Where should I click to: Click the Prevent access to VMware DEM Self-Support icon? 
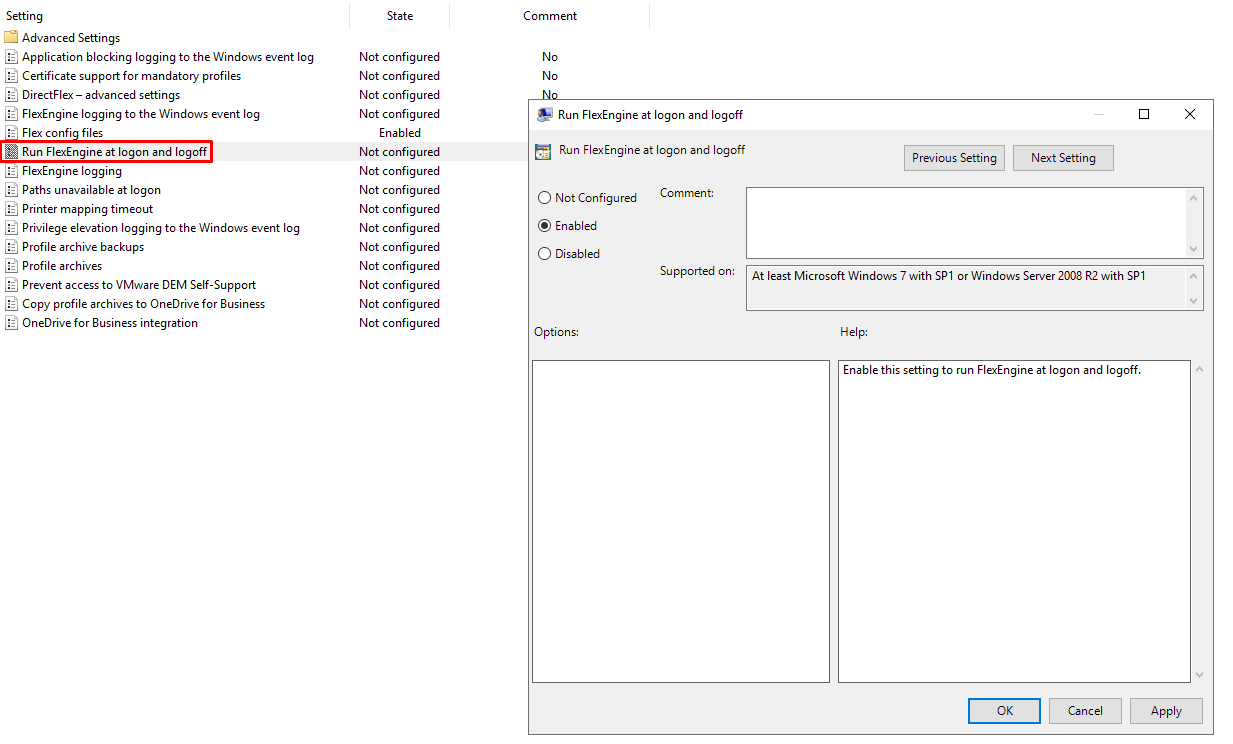coord(11,284)
